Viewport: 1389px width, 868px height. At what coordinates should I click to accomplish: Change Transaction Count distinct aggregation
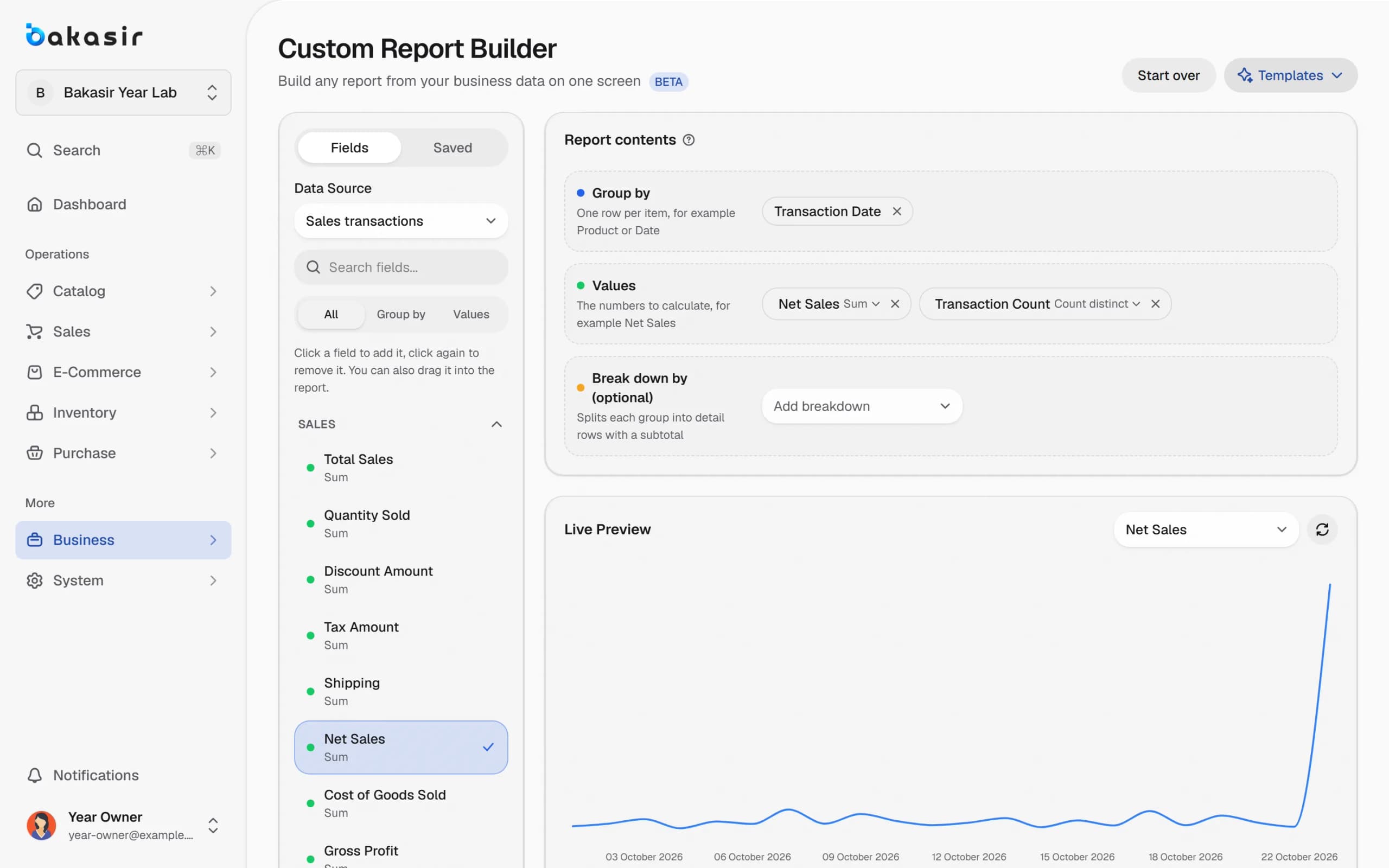pos(1097,304)
